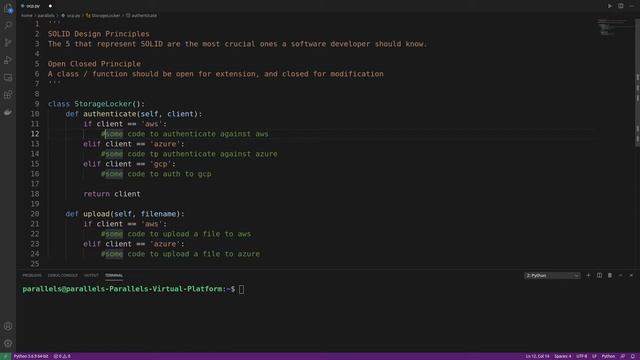
Task: Change the LF end of line sequence
Action: [x=594, y=356]
